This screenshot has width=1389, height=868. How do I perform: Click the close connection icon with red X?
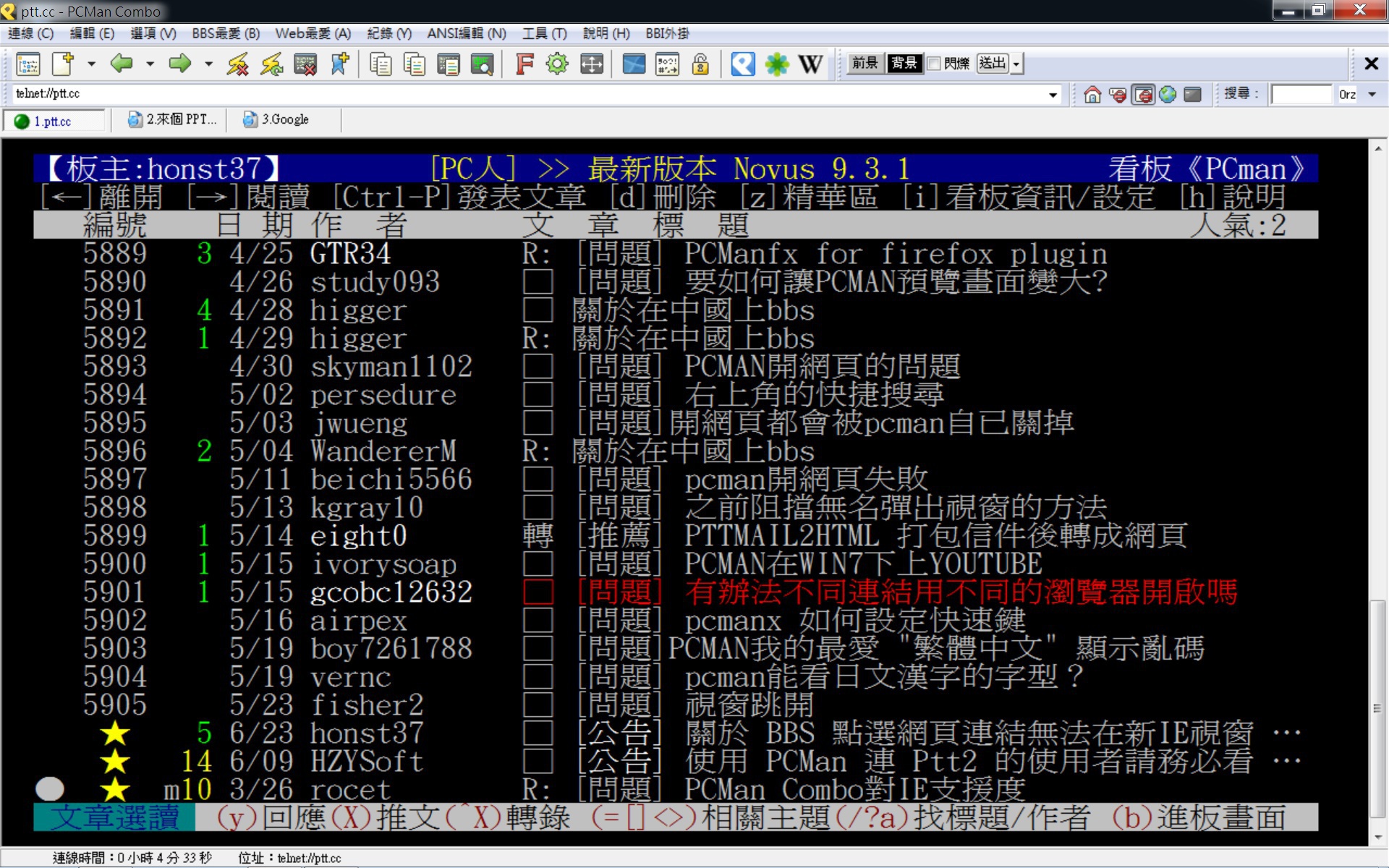pos(305,64)
